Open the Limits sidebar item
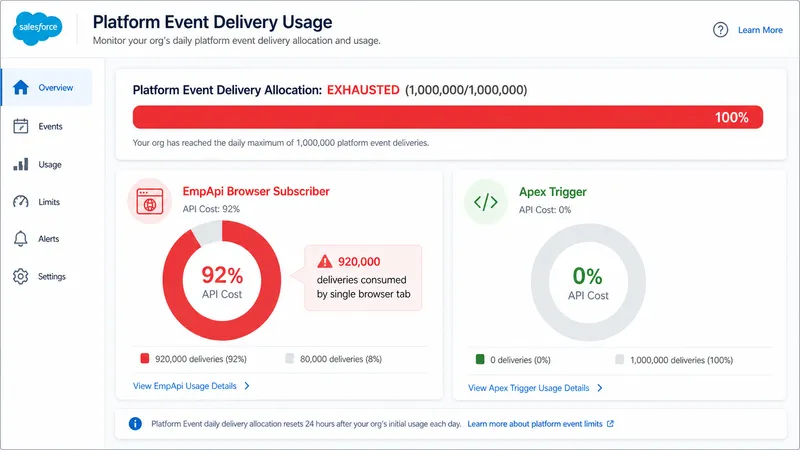The width and height of the screenshot is (800, 450). click(47, 202)
